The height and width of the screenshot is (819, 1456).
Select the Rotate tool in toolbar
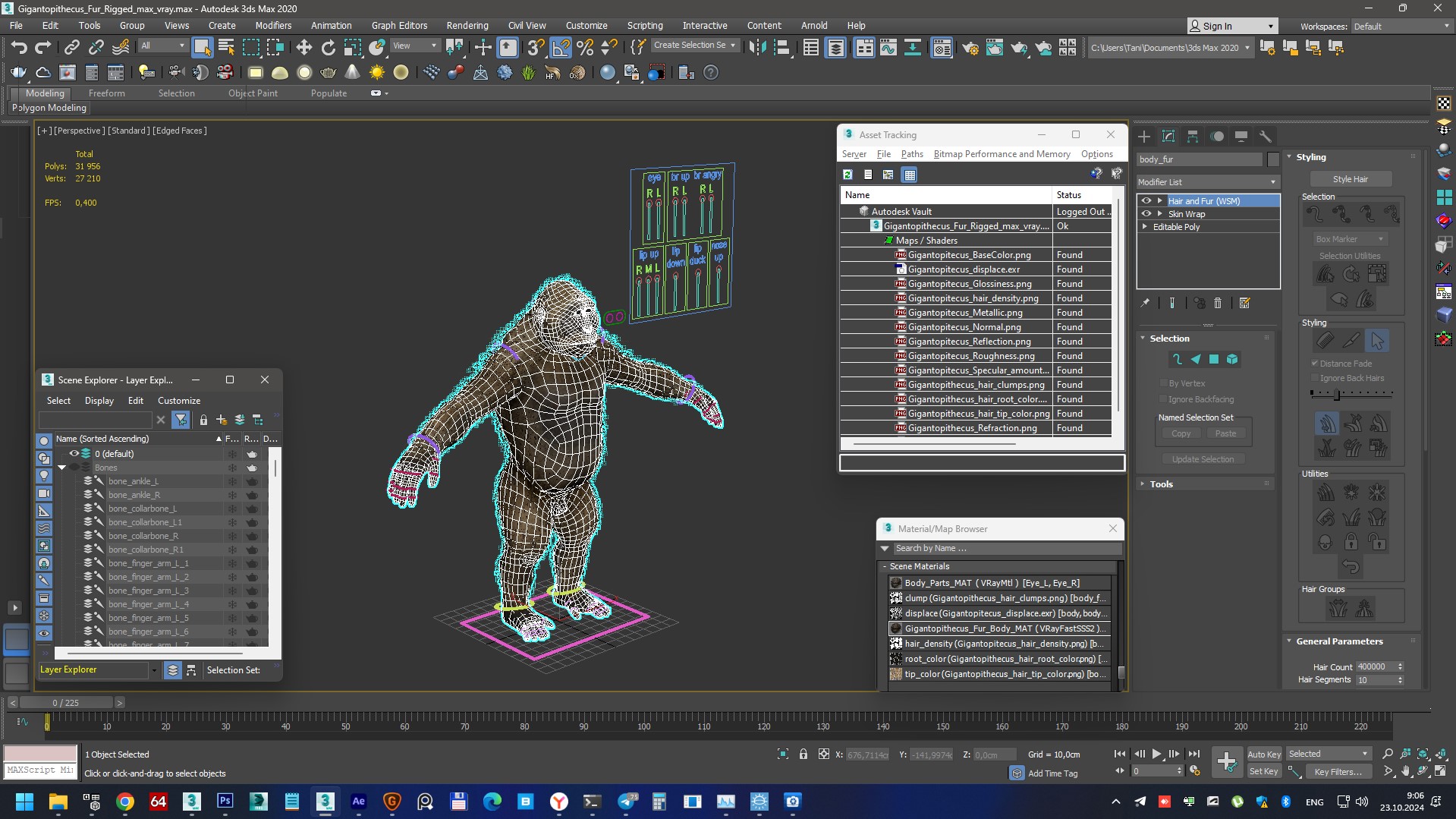coord(328,48)
